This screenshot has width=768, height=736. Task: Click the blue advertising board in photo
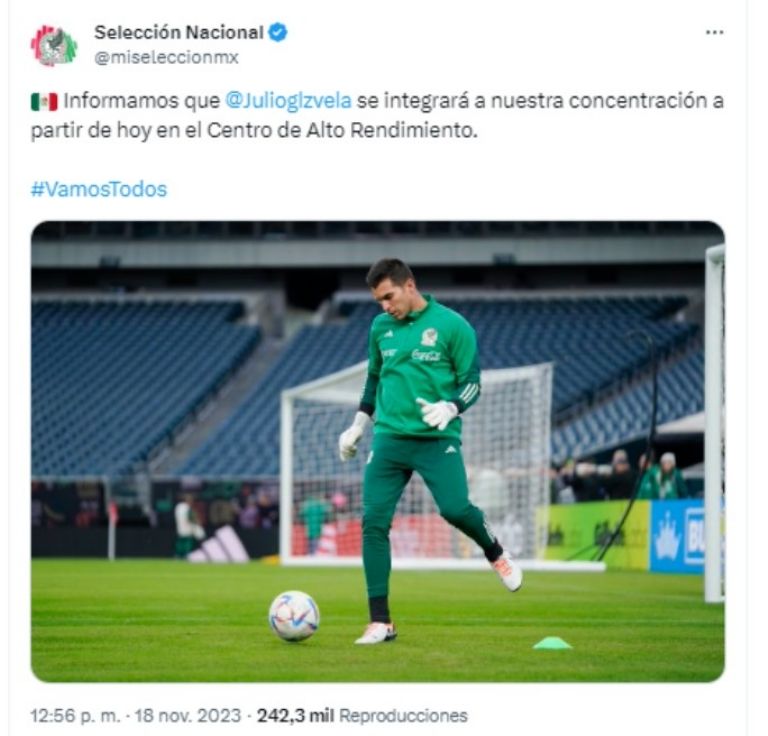677,536
